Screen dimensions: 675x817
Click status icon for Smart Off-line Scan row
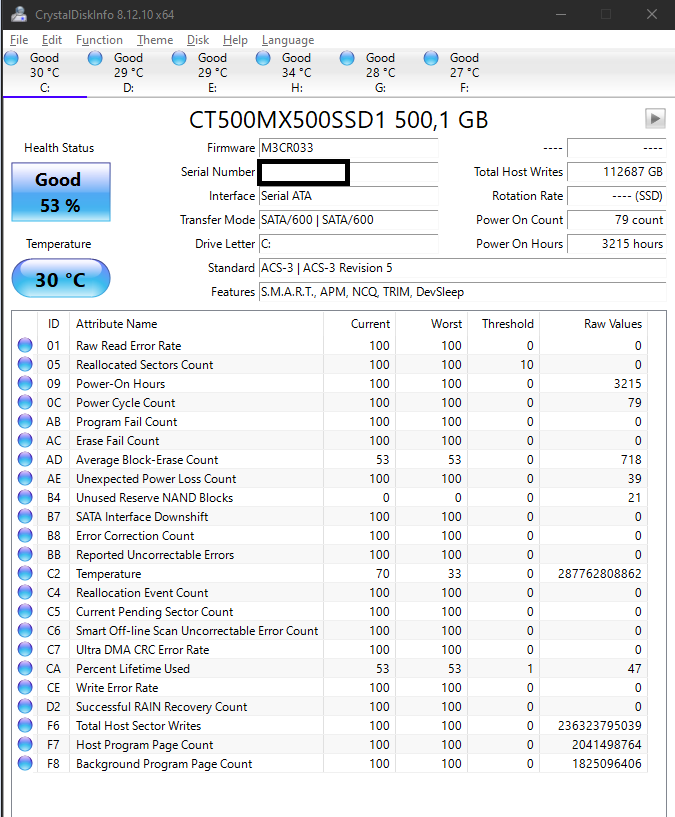click(x=25, y=630)
